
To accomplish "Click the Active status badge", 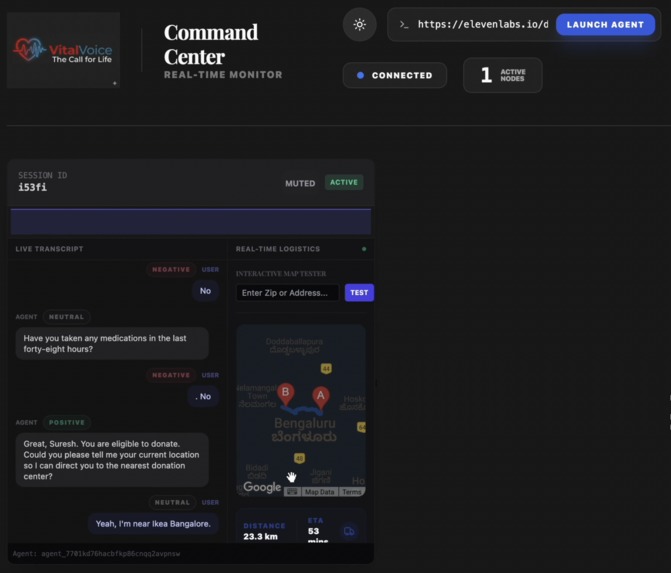I will 344,182.
